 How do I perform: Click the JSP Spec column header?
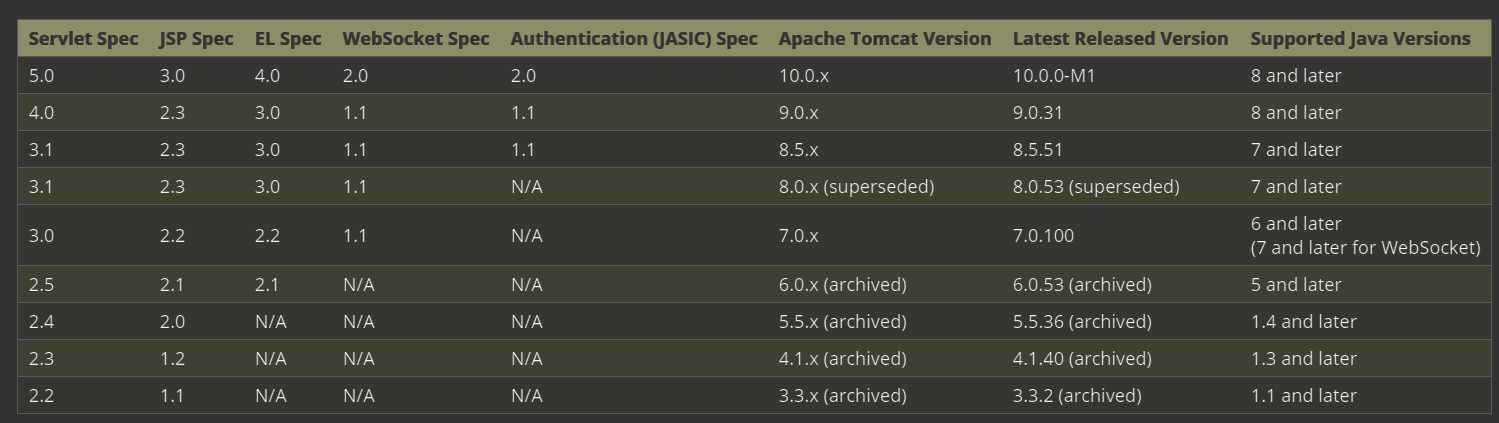click(196, 39)
